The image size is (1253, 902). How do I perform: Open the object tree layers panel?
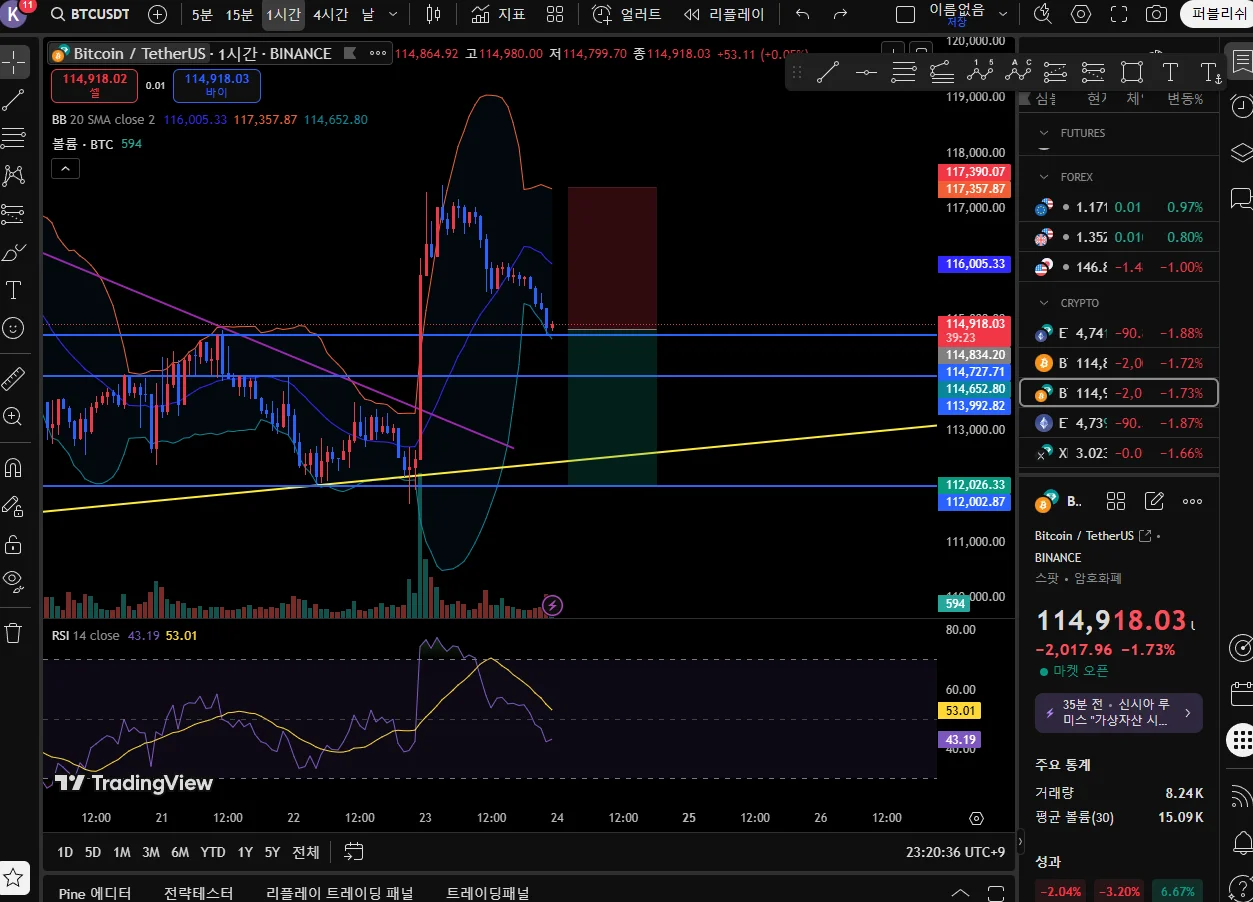pyautogui.click(x=1240, y=152)
